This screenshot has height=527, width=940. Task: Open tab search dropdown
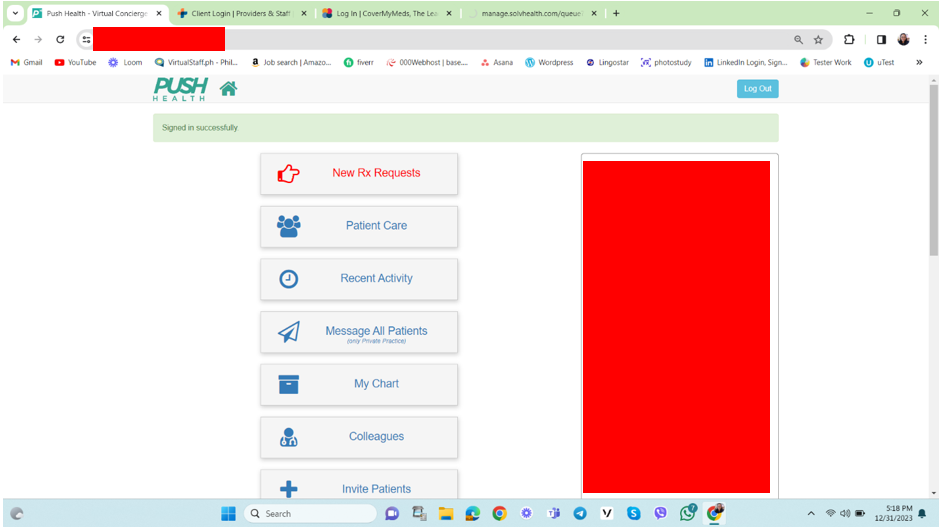[x=15, y=13]
